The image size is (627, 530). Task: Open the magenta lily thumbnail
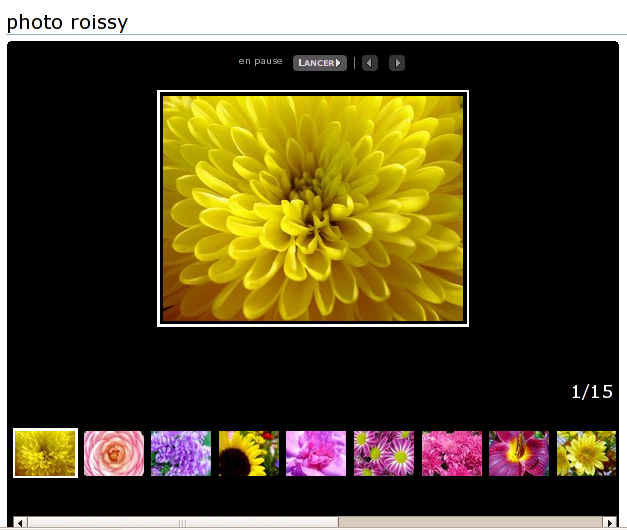tap(519, 453)
